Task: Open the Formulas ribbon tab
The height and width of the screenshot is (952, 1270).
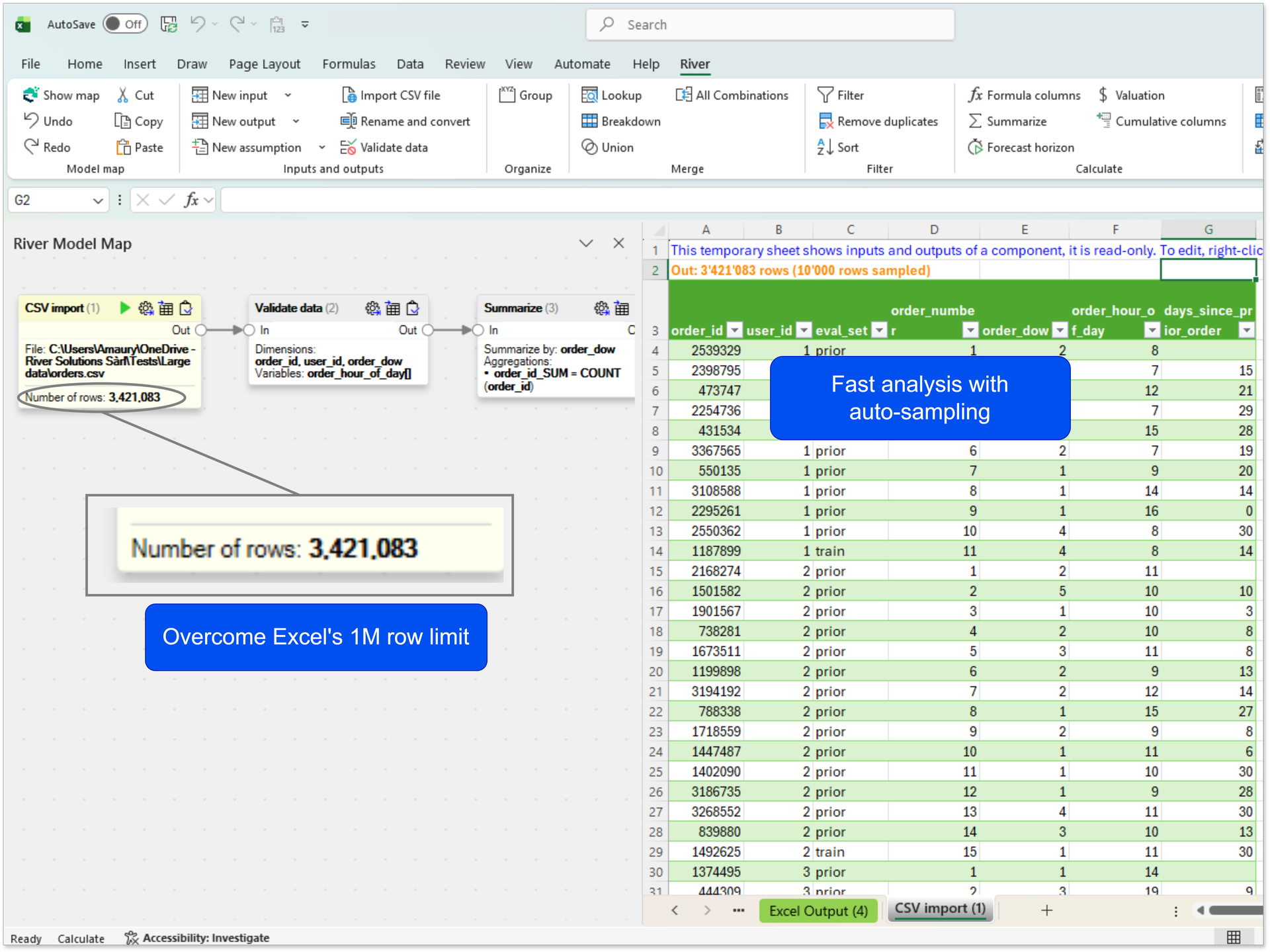Action: click(x=349, y=64)
